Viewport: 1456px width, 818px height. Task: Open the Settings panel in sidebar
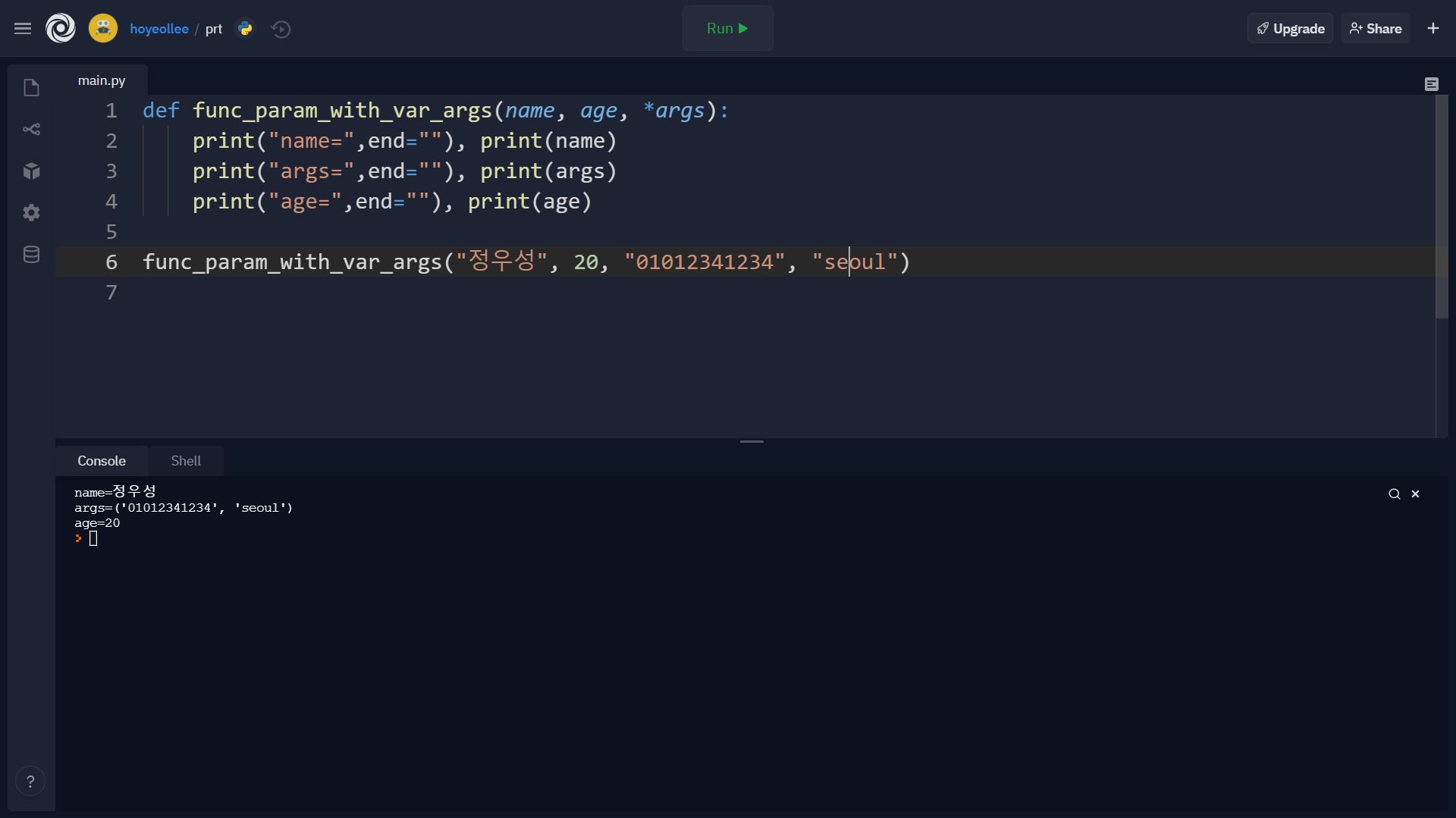31,212
